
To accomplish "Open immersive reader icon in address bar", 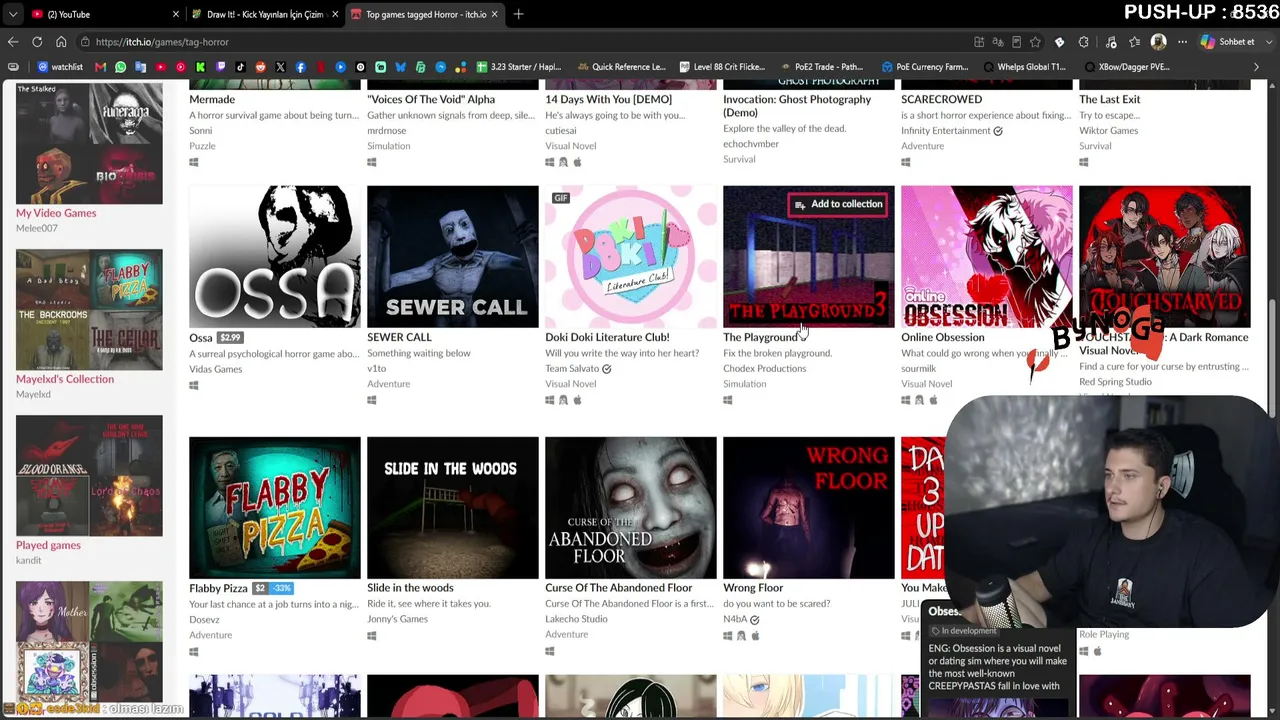I will (1016, 42).
